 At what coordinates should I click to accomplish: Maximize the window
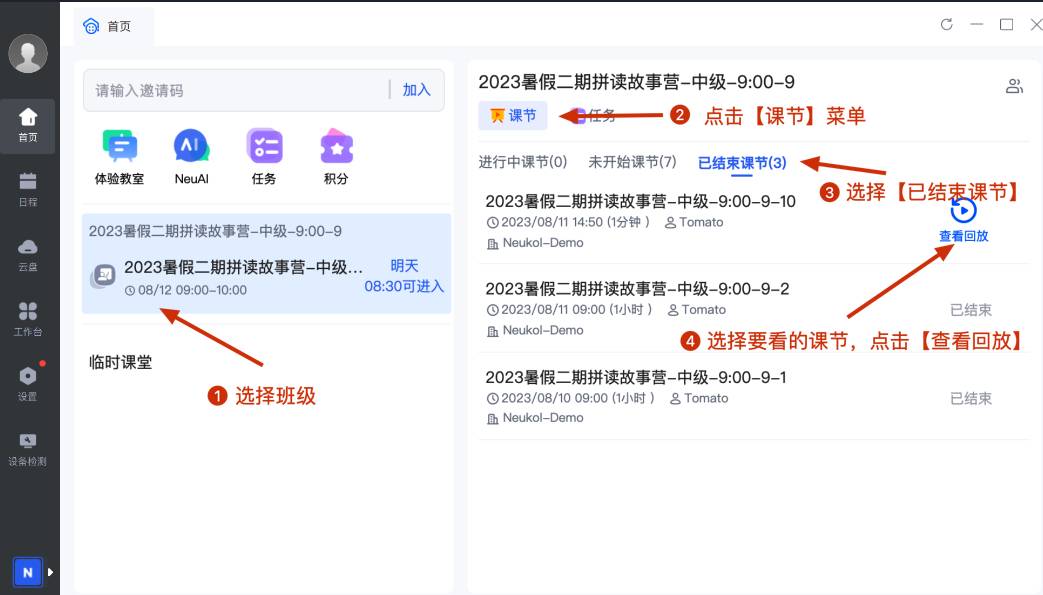1006,25
